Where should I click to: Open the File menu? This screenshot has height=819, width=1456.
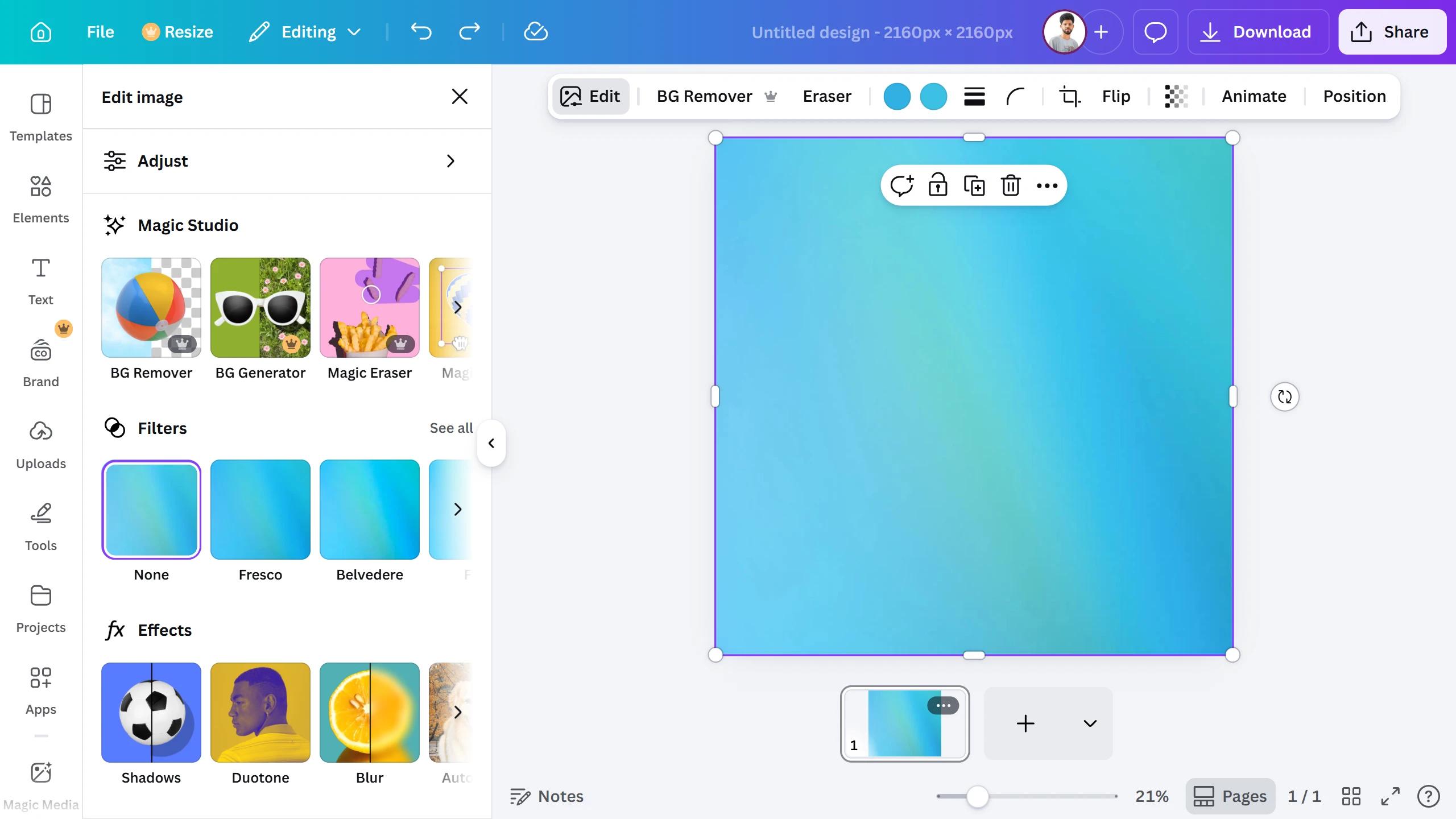[x=100, y=32]
